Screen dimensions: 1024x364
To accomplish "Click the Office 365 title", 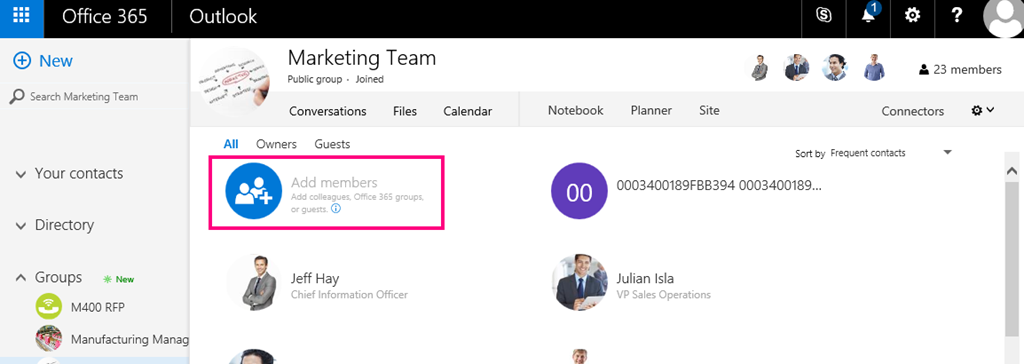I will (x=104, y=16).
